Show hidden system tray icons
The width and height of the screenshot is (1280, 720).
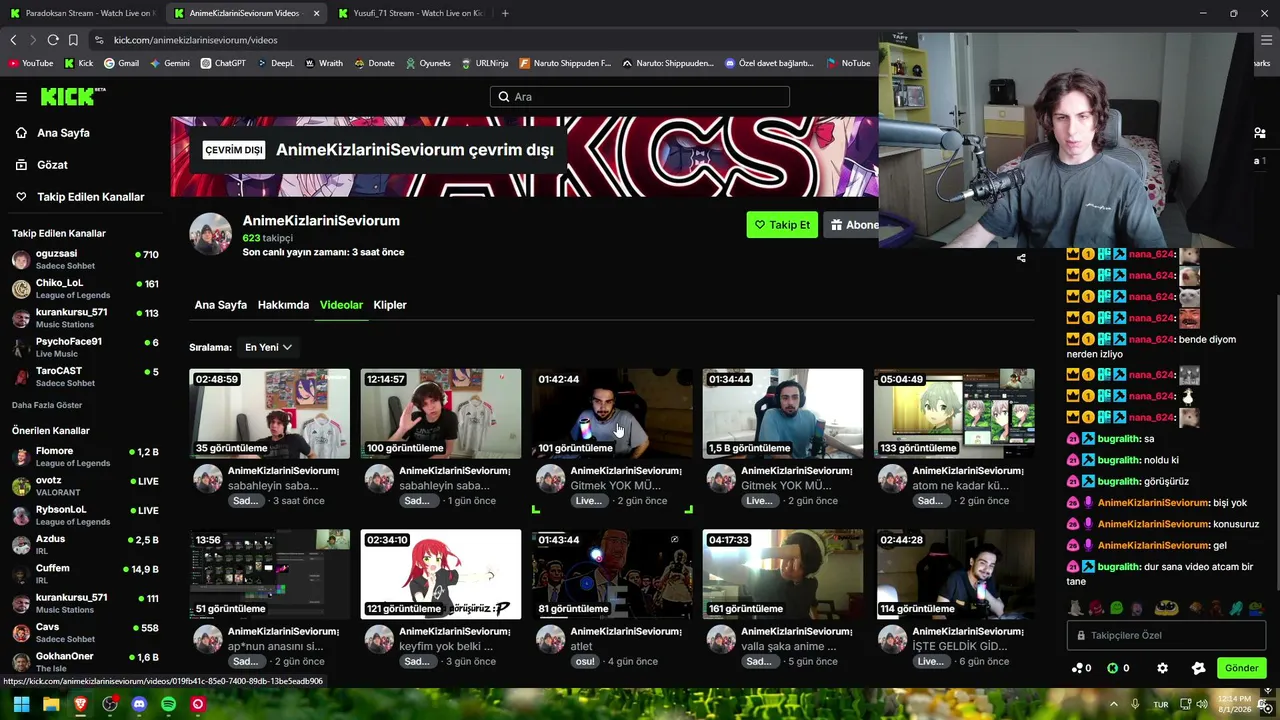(1113, 704)
